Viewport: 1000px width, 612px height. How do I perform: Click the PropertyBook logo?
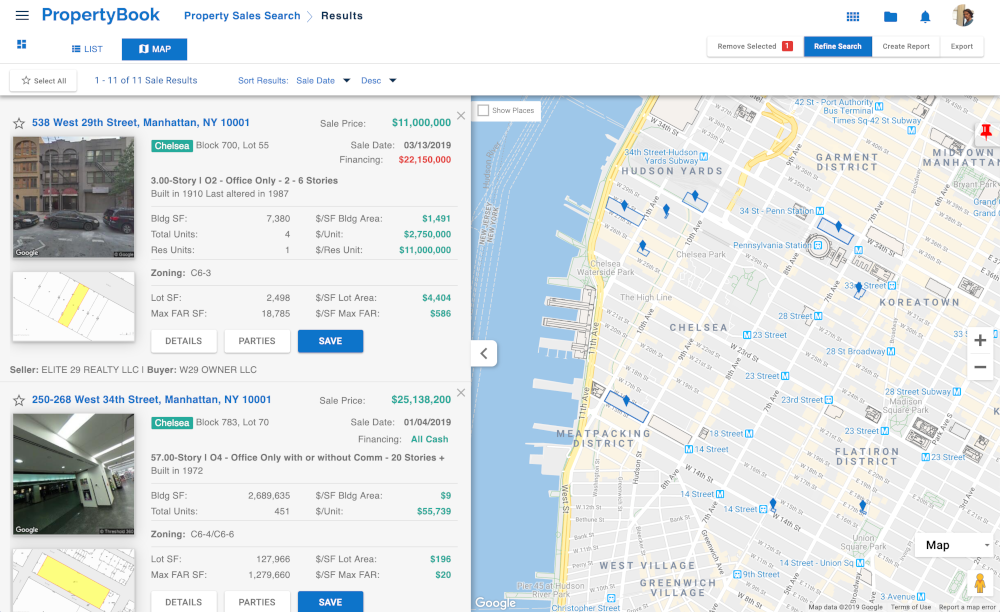101,15
